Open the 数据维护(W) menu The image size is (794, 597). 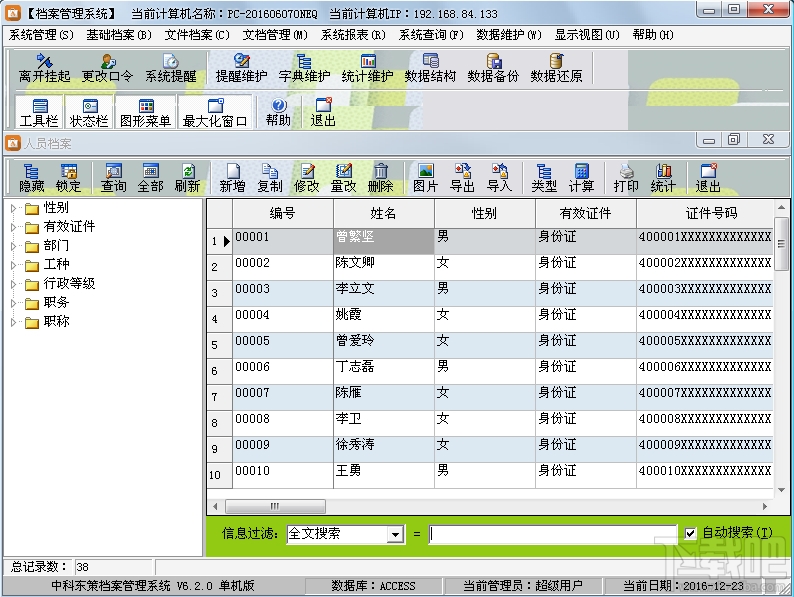pyautogui.click(x=509, y=35)
